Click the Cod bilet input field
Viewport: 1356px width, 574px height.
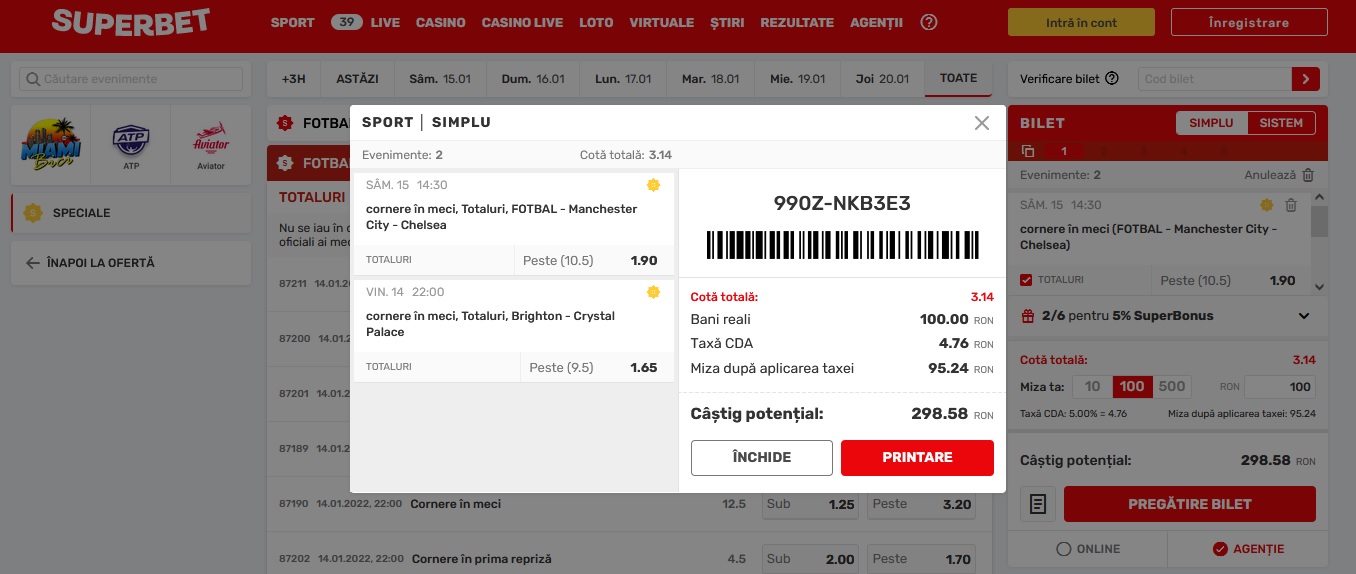1214,79
